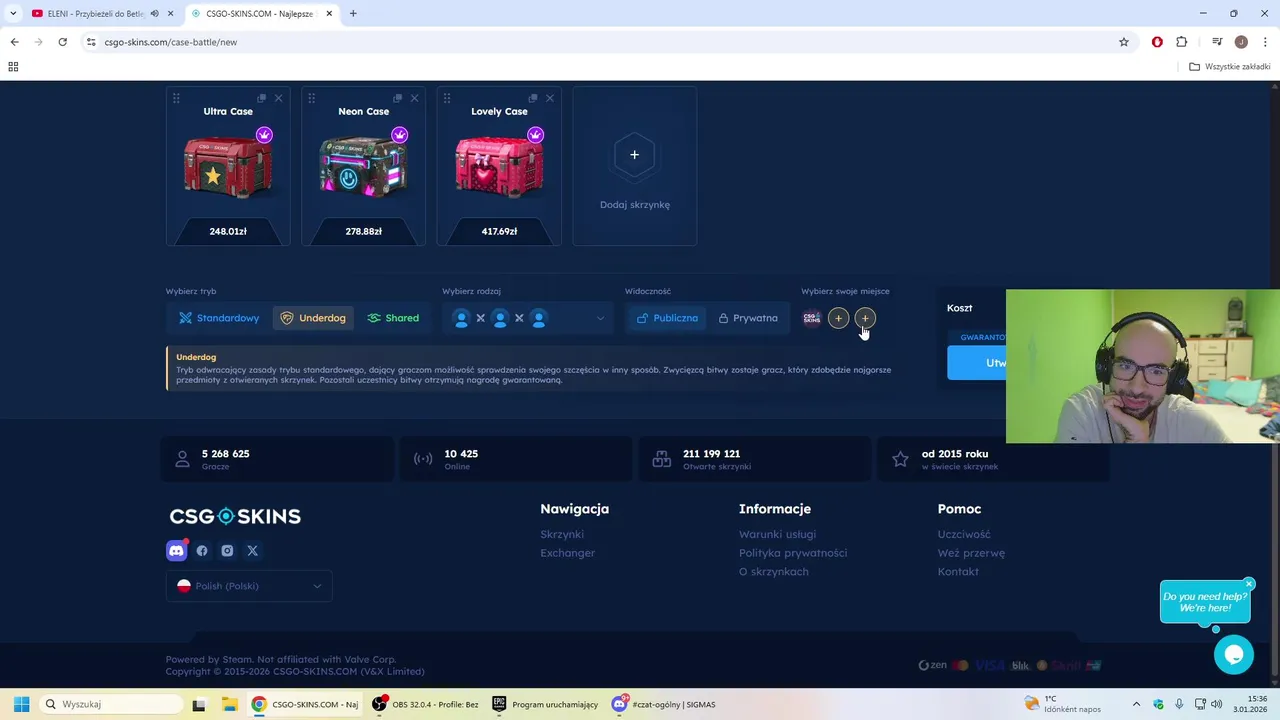Click the CSGO-SKINS footer logo
The image size is (1280, 720).
click(235, 516)
